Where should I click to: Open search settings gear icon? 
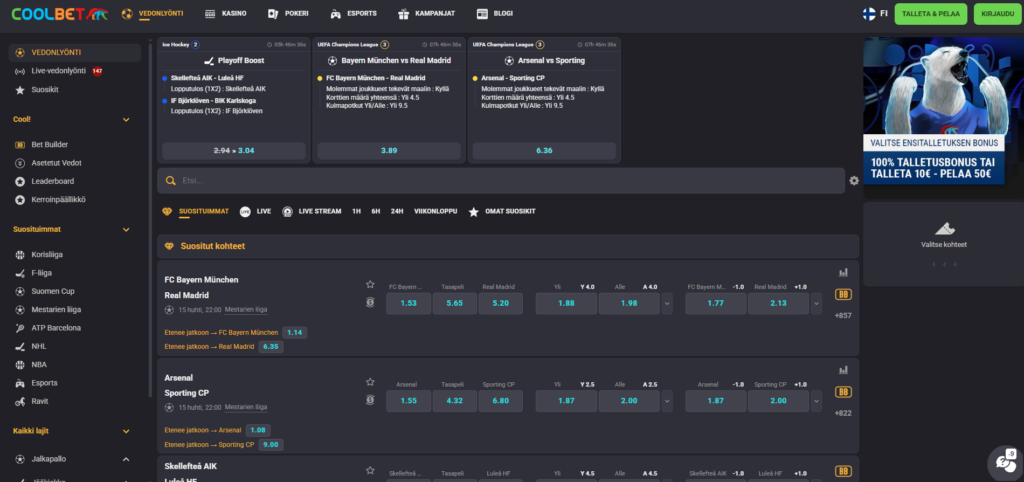[854, 181]
